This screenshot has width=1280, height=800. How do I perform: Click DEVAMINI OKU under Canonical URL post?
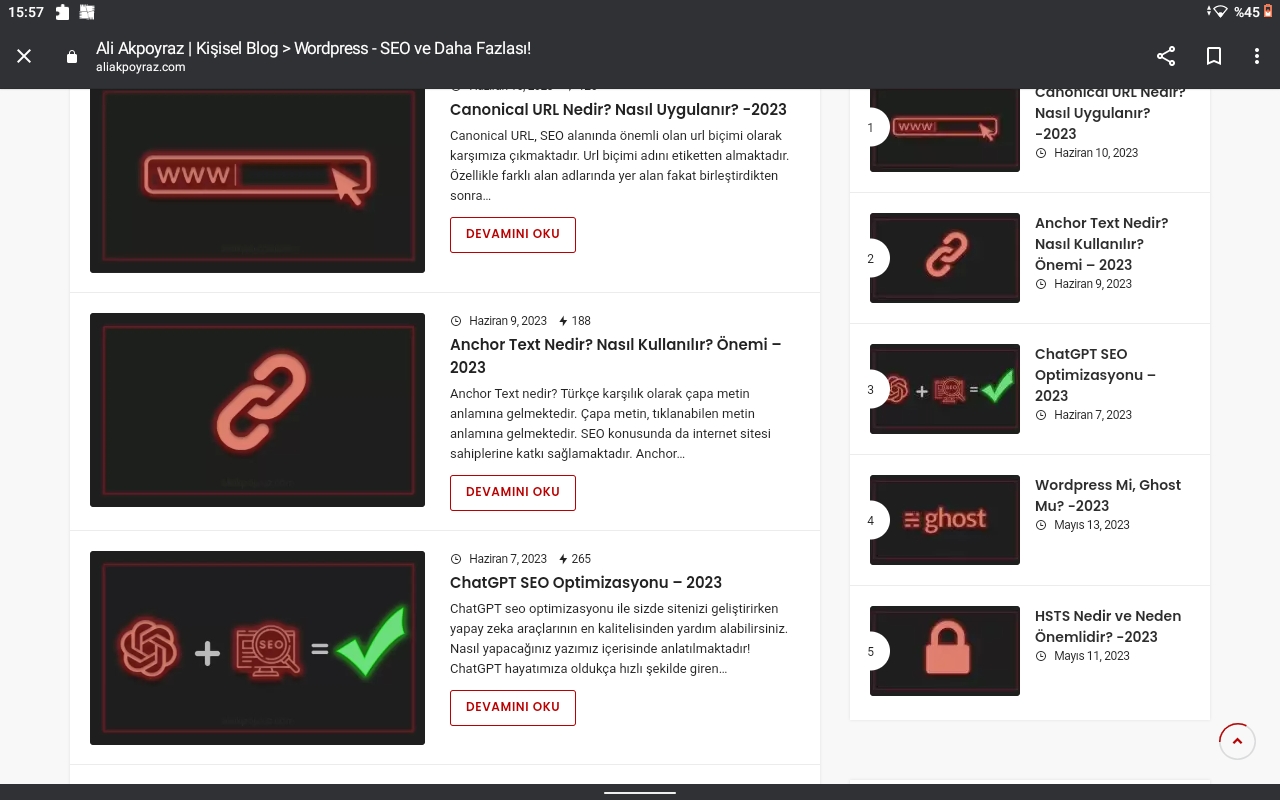pyautogui.click(x=513, y=234)
